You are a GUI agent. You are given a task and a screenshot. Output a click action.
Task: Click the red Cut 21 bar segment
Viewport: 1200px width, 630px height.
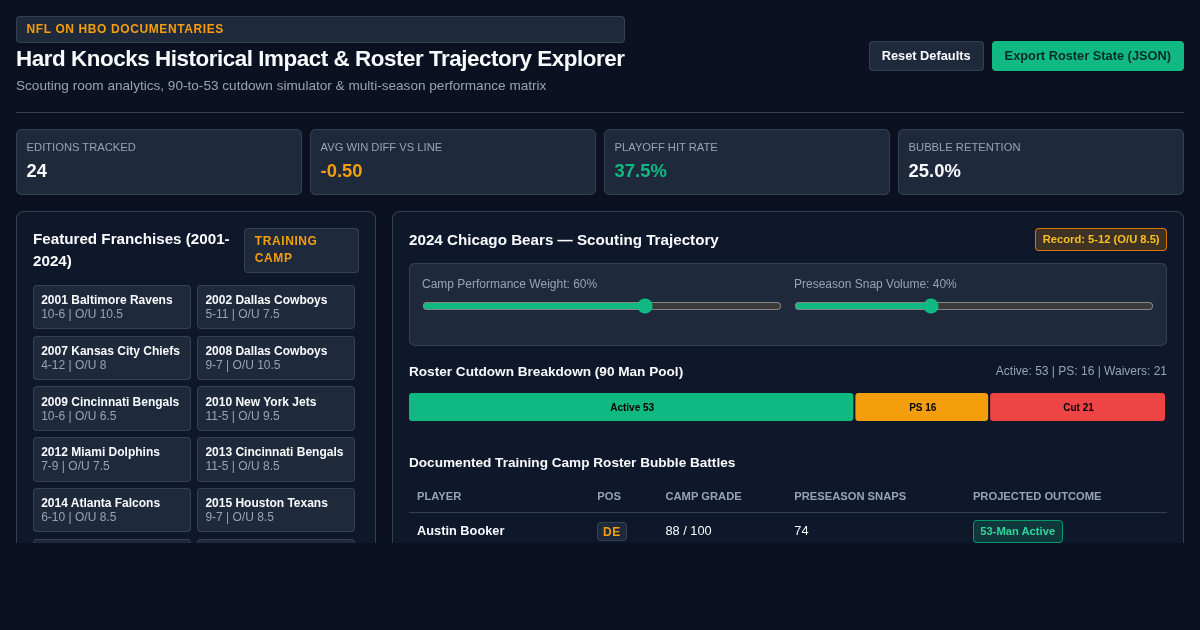pos(1078,407)
